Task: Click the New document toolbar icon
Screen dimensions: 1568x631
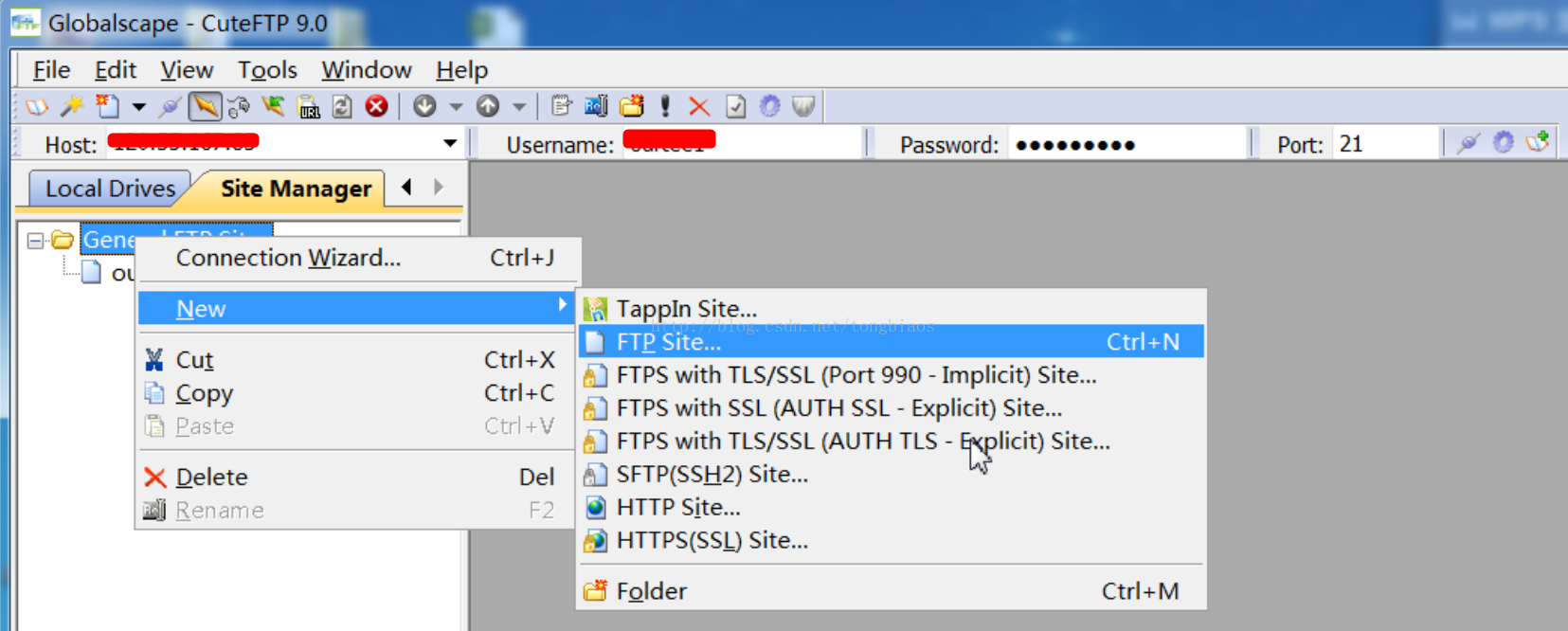Action: [x=108, y=106]
